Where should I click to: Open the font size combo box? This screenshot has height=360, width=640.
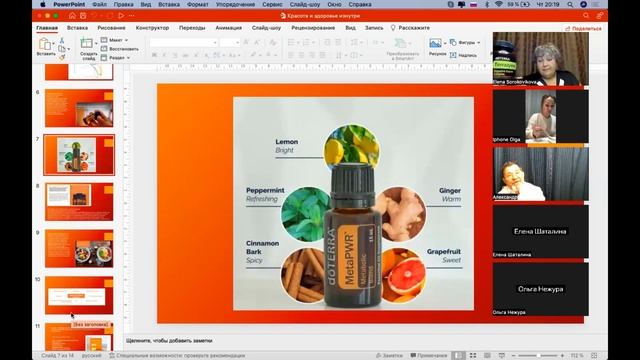pos(229,42)
